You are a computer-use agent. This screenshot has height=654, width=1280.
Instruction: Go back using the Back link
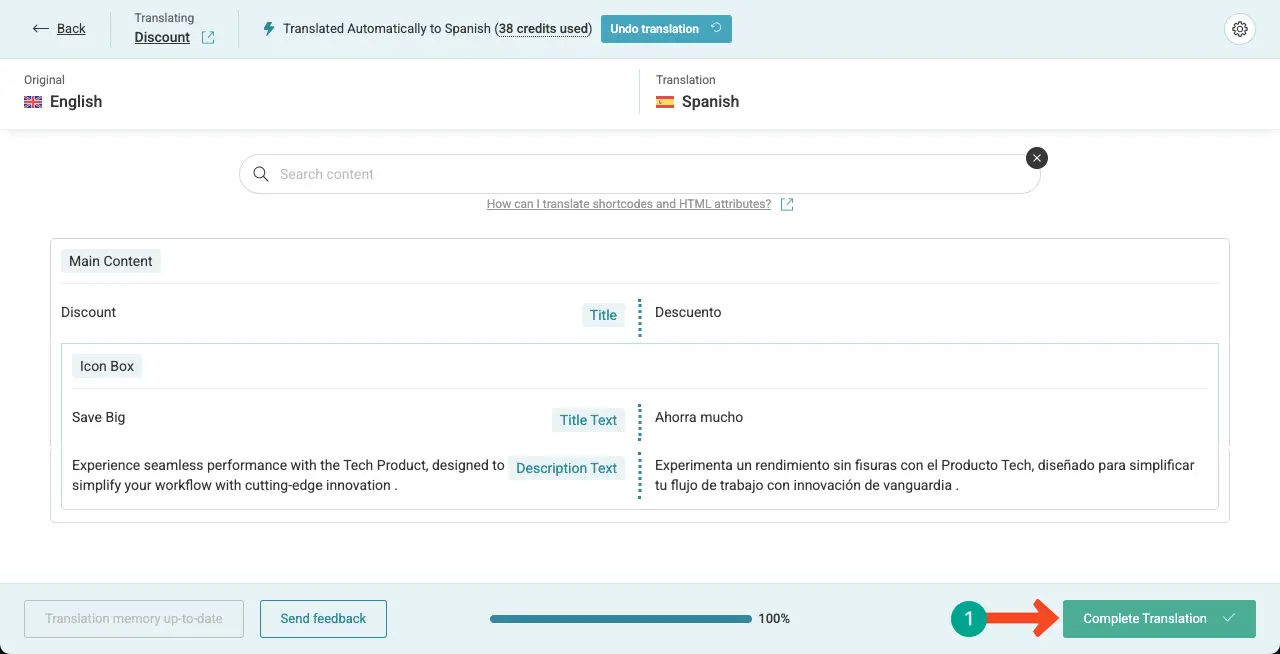[59, 29]
